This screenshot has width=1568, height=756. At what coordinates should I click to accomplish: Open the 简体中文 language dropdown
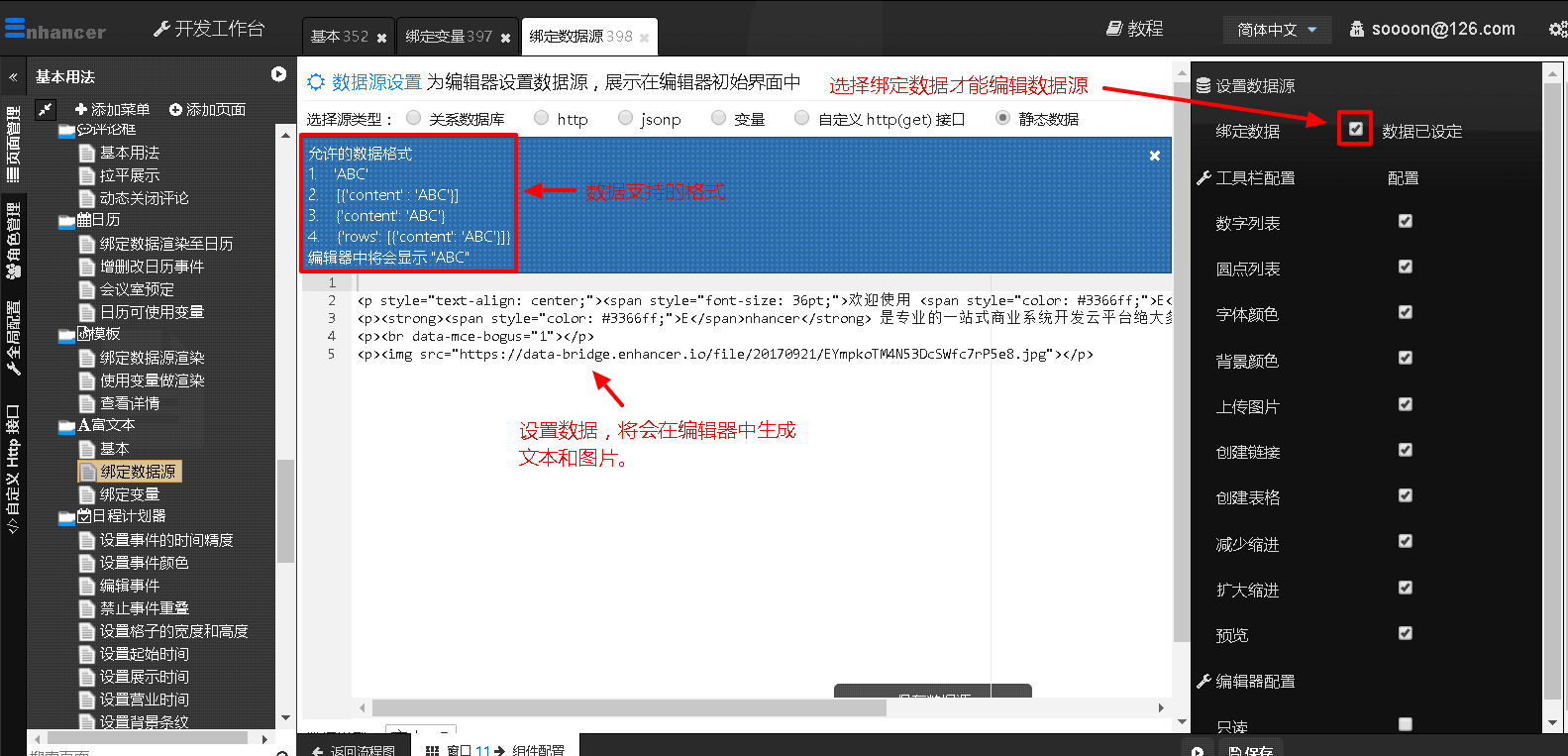pyautogui.click(x=1276, y=30)
